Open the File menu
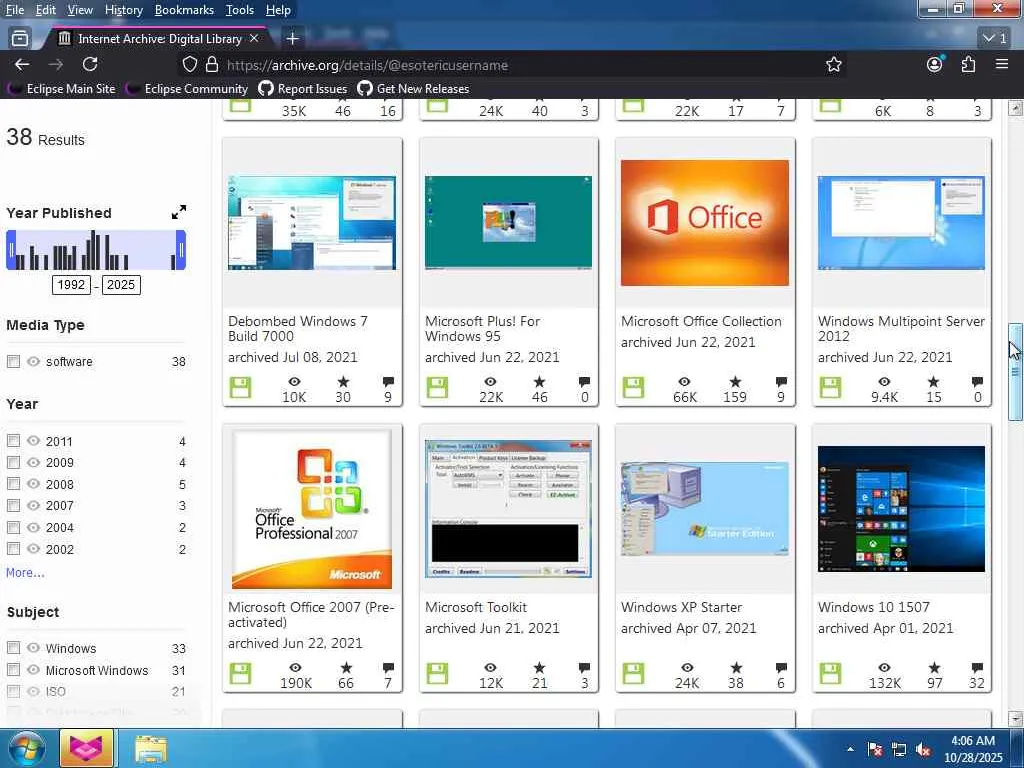1024x768 pixels. (x=14, y=10)
